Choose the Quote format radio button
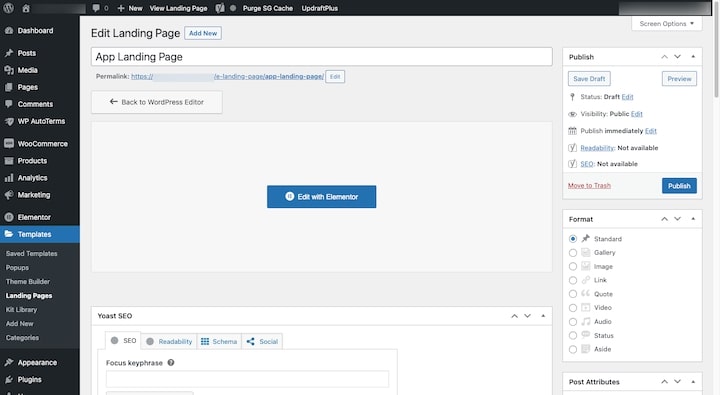 coord(573,294)
